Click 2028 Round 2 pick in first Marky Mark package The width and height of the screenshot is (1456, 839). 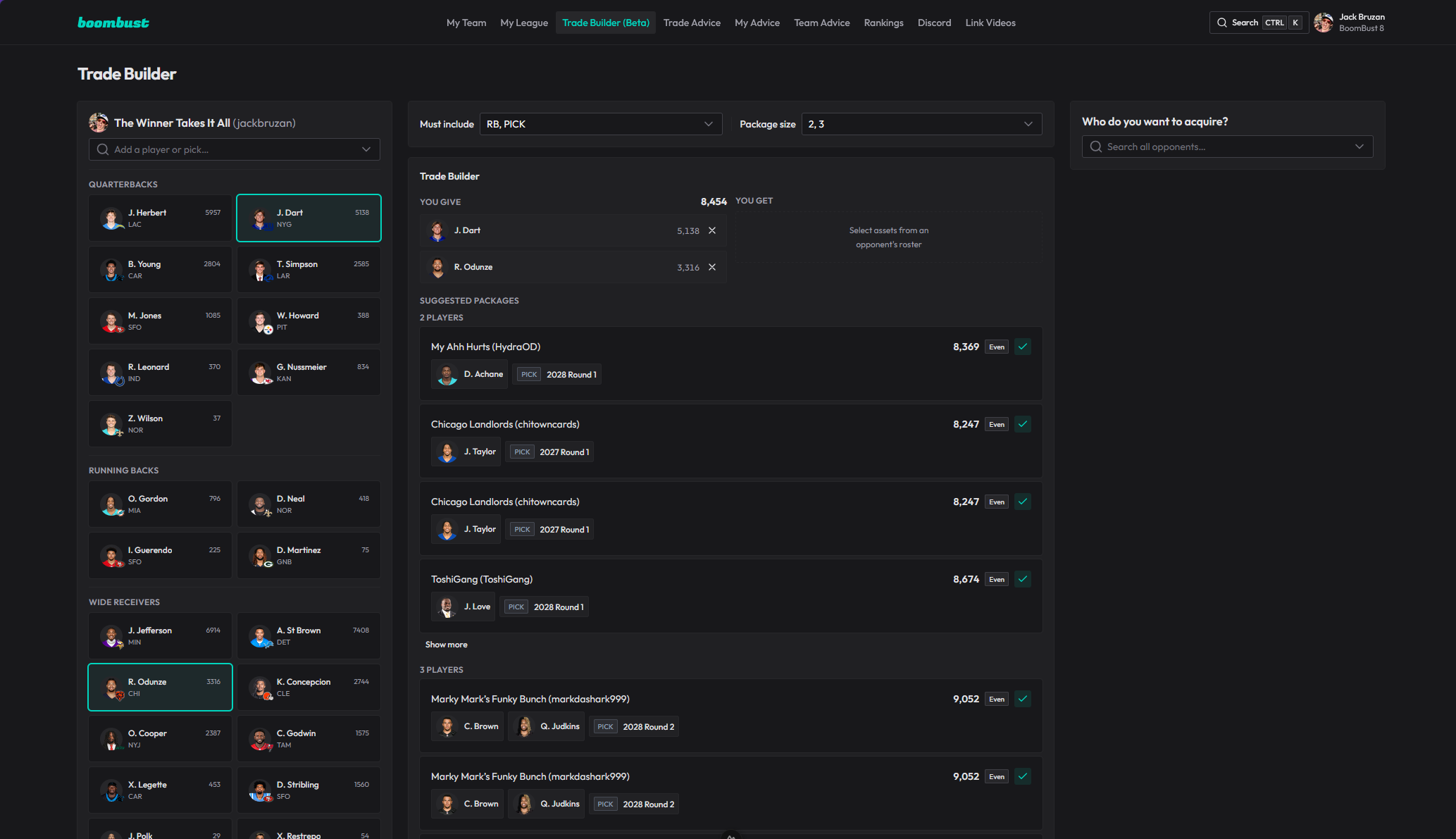coord(633,726)
